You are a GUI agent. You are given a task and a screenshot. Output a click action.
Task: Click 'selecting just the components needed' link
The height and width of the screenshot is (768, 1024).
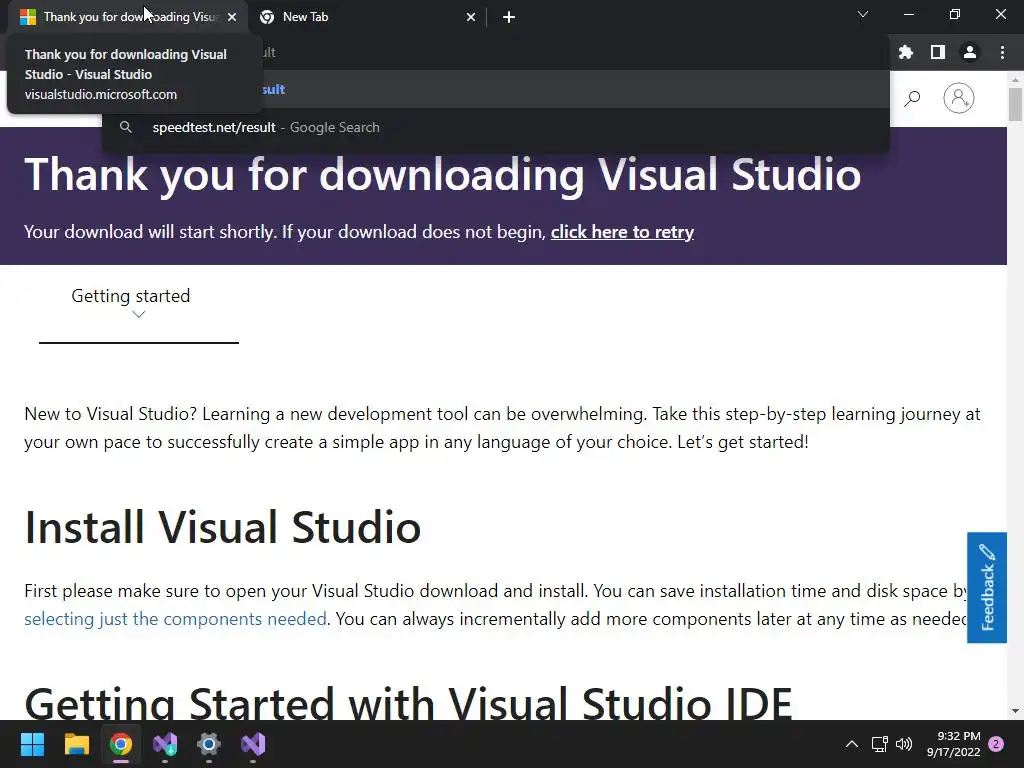[175, 618]
